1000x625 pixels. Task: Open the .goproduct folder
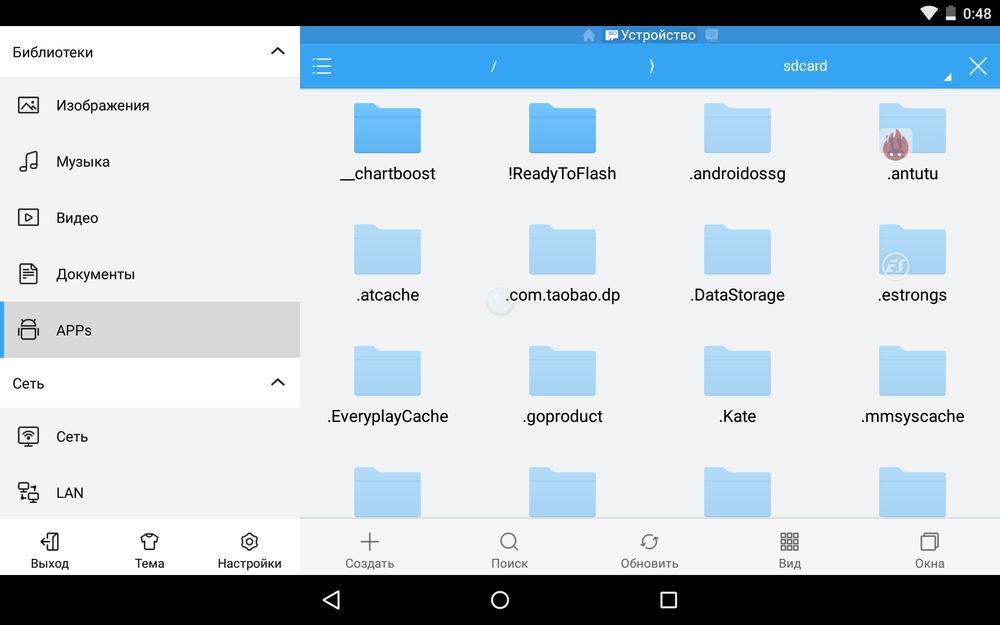pos(562,385)
